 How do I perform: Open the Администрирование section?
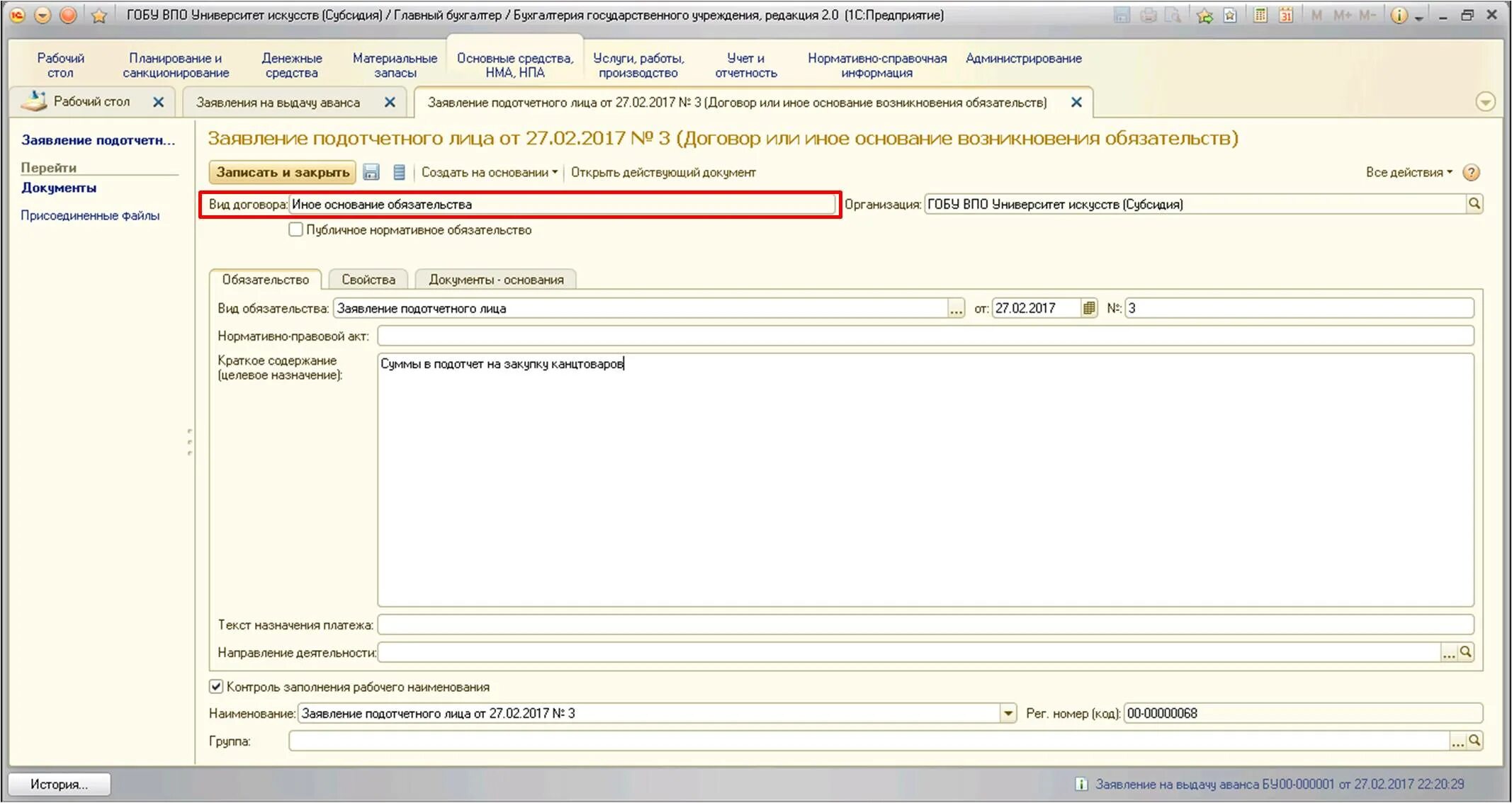pos(1024,59)
